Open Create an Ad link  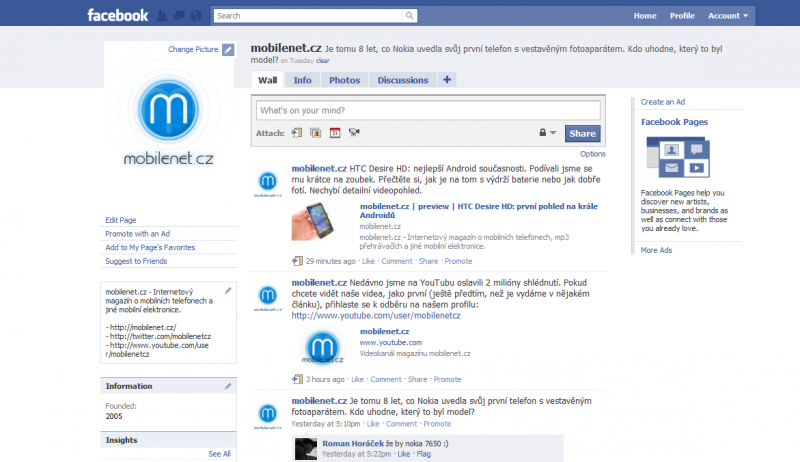(x=663, y=102)
